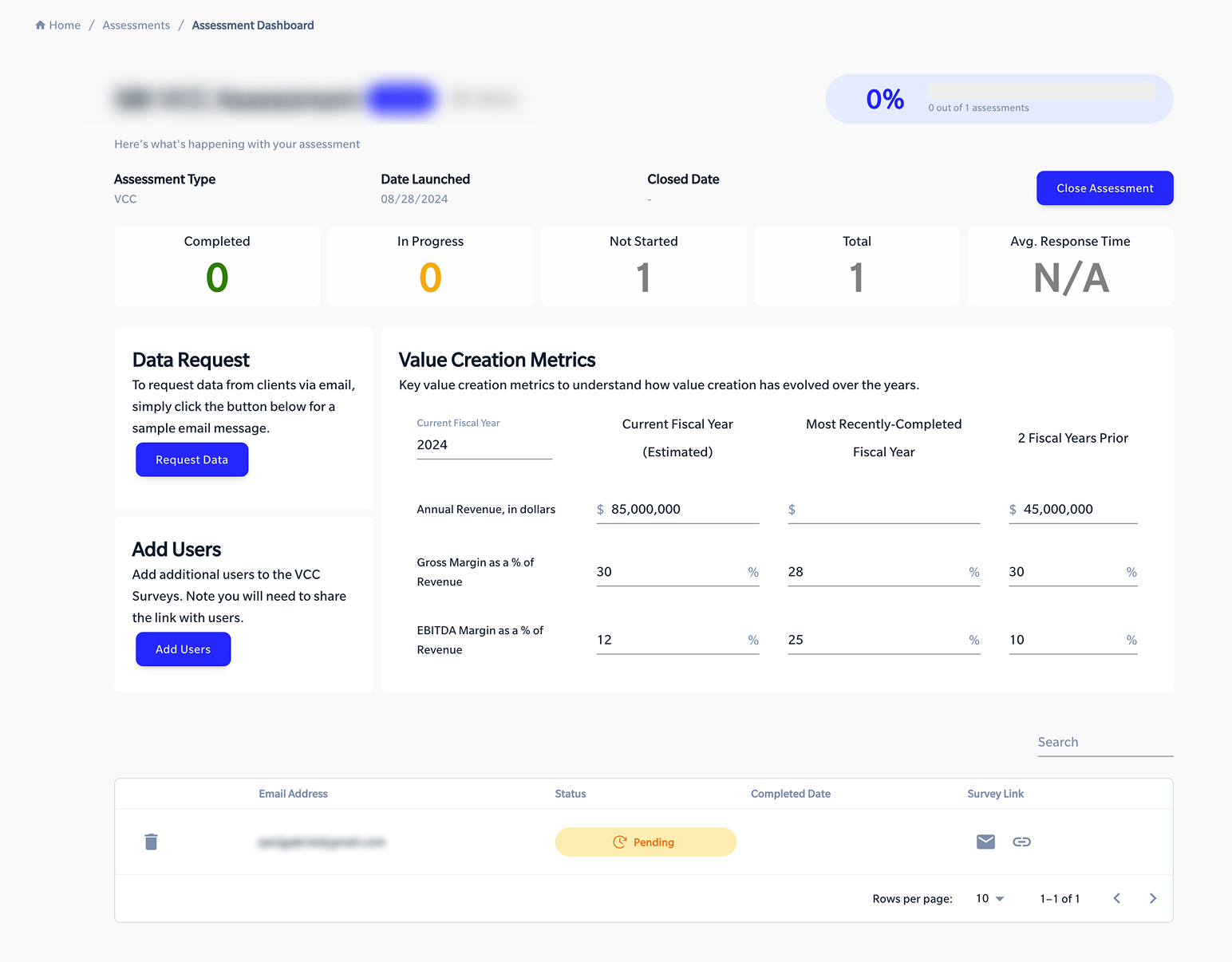Click the Pending status badge
The image size is (1232, 962).
point(646,842)
